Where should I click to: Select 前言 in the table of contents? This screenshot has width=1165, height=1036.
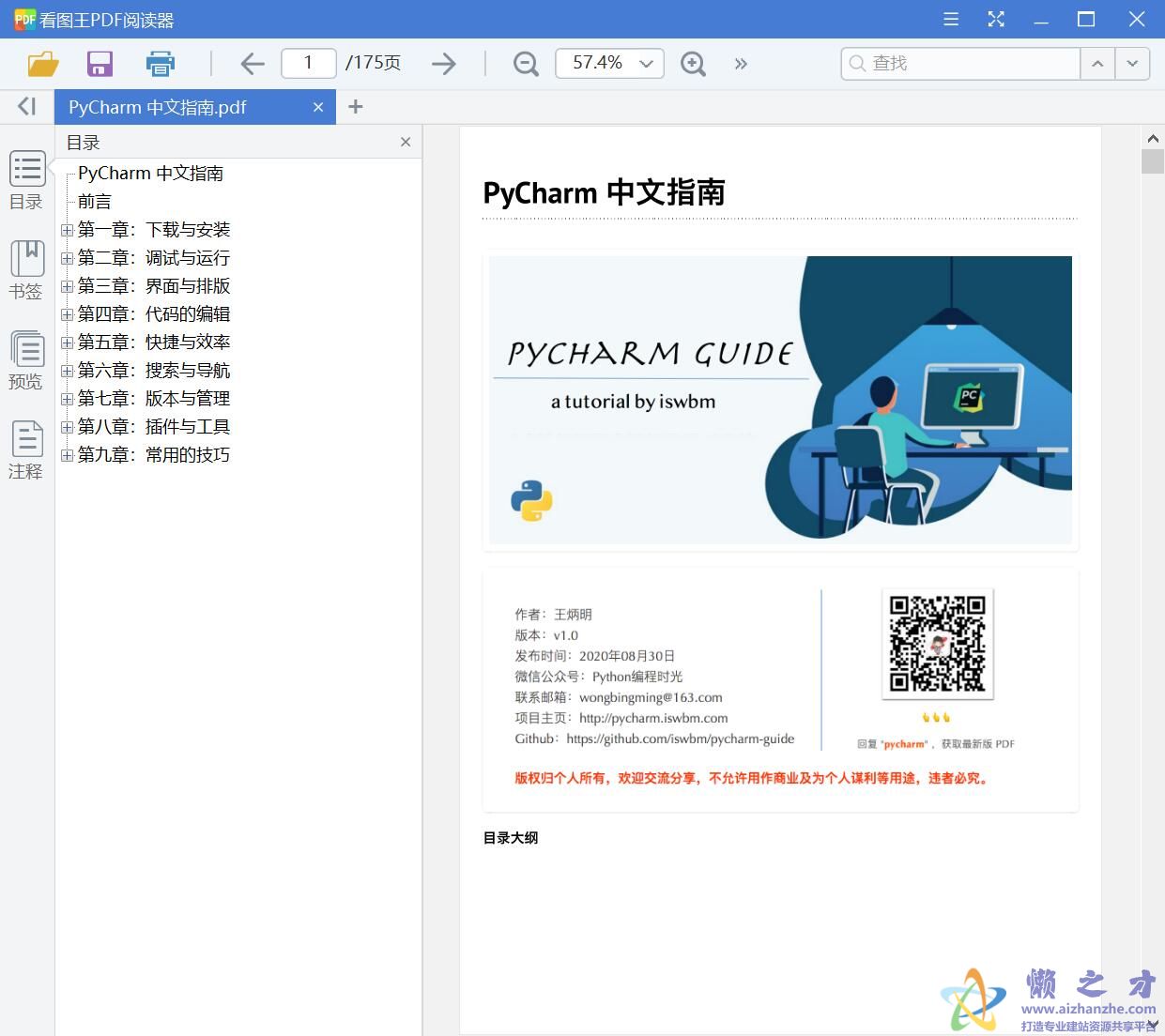click(94, 201)
